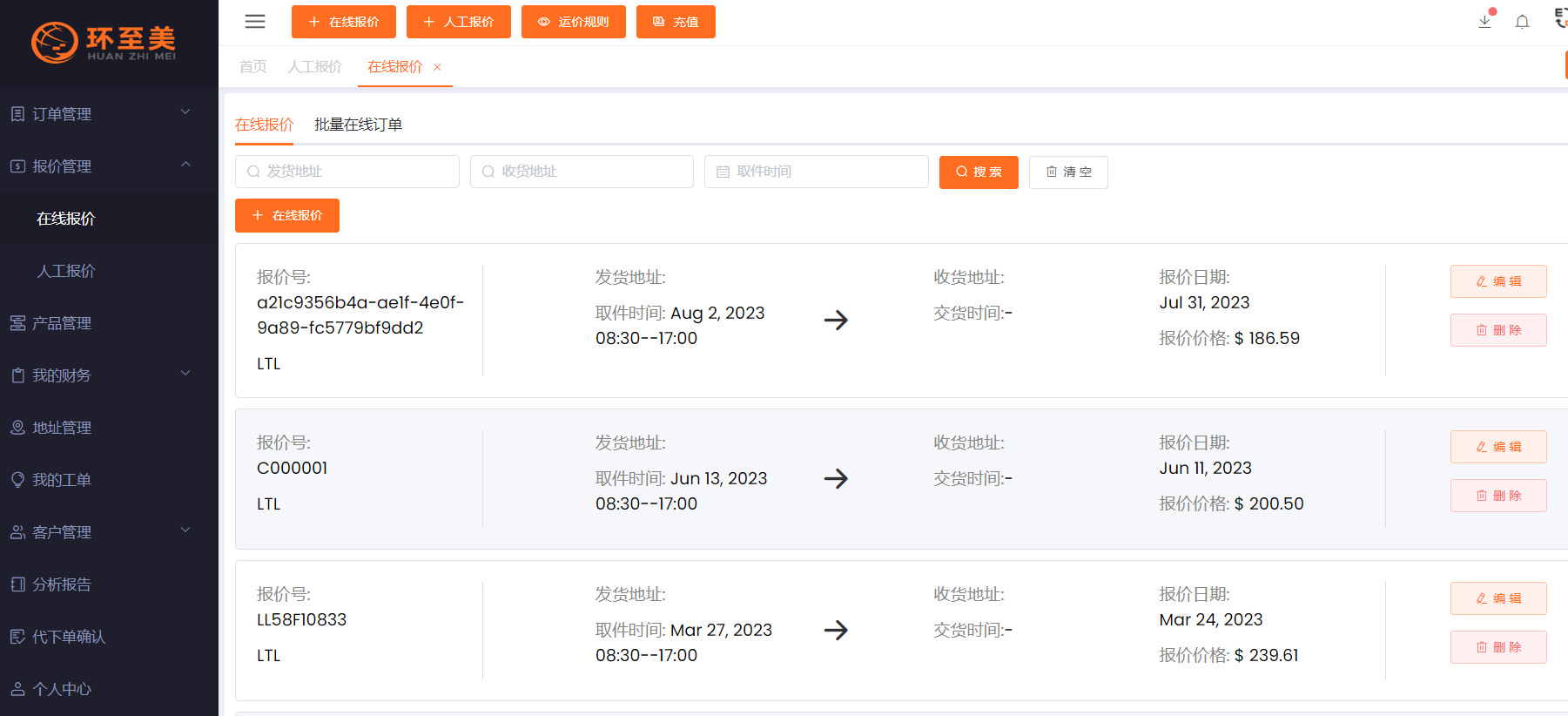Click the download icon in header
The height and width of the screenshot is (716, 1568).
coord(1484,22)
